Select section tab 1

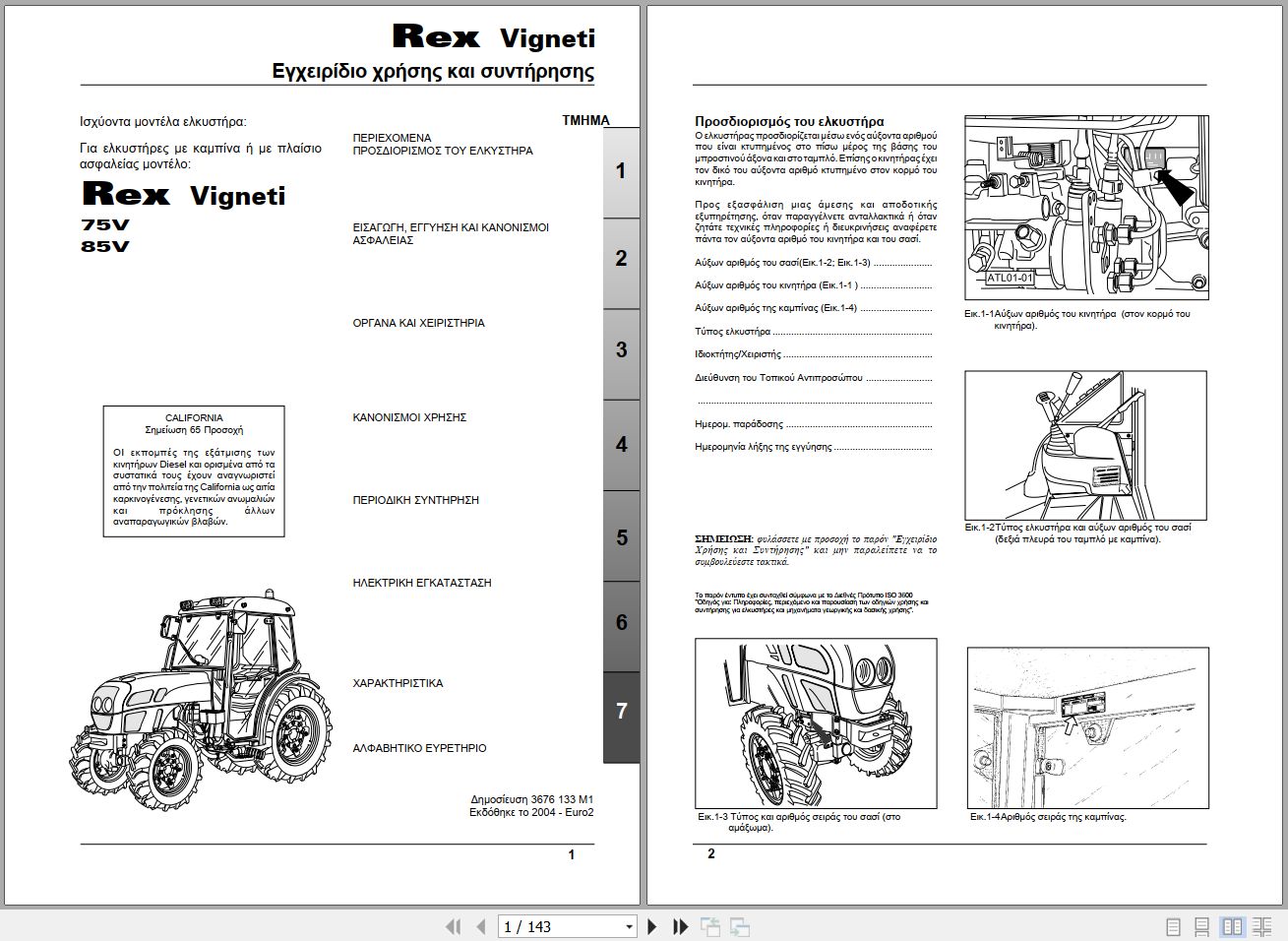(x=621, y=172)
